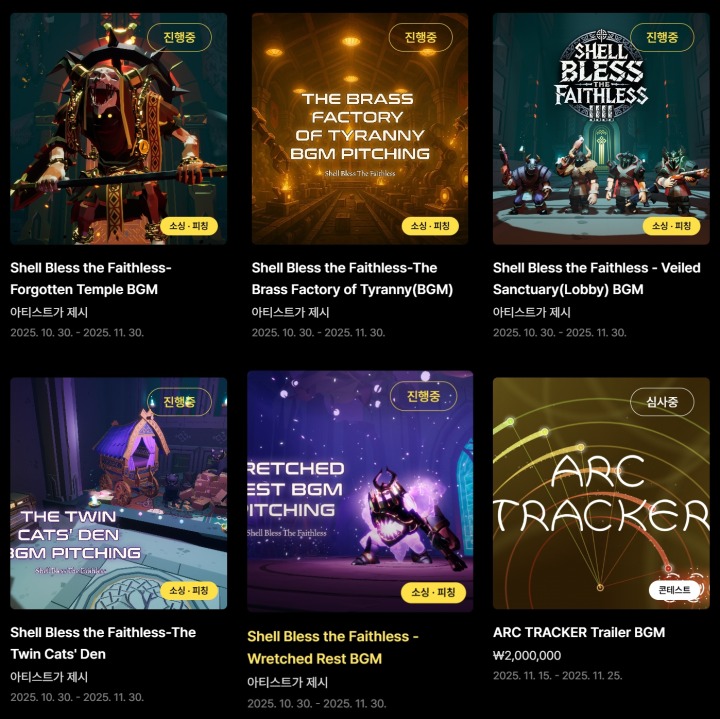Open the Veiled Sanctuary lobby artwork thumbnail

pos(601,129)
